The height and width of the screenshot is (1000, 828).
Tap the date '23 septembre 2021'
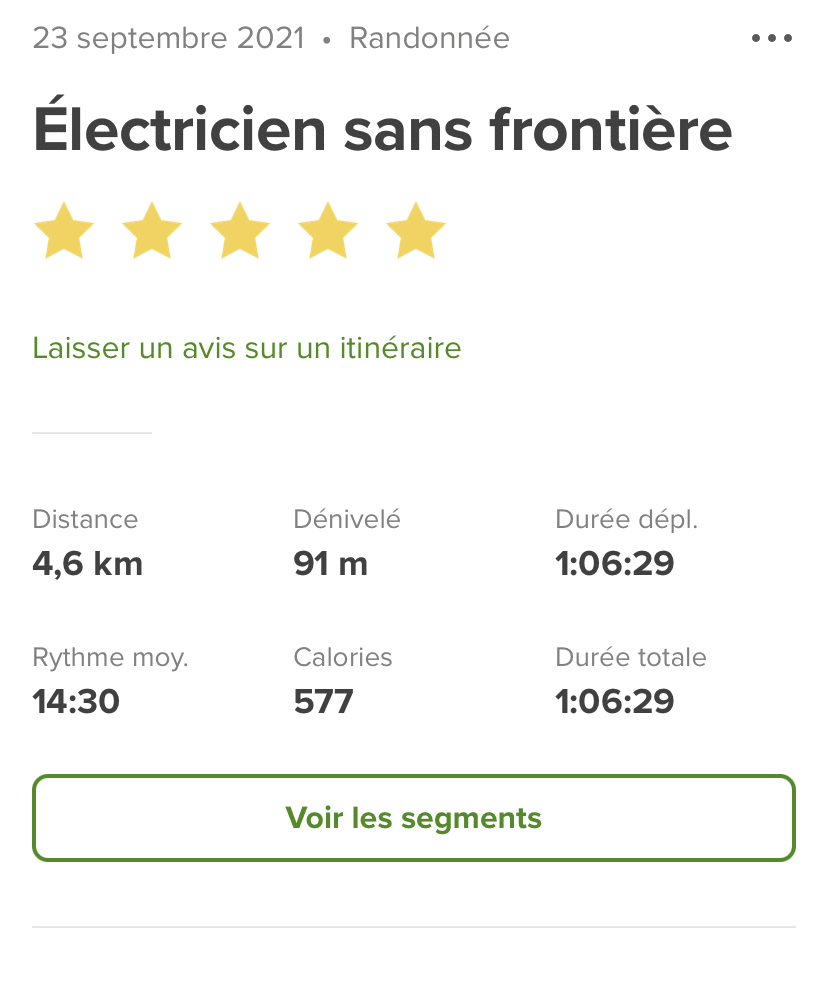169,39
